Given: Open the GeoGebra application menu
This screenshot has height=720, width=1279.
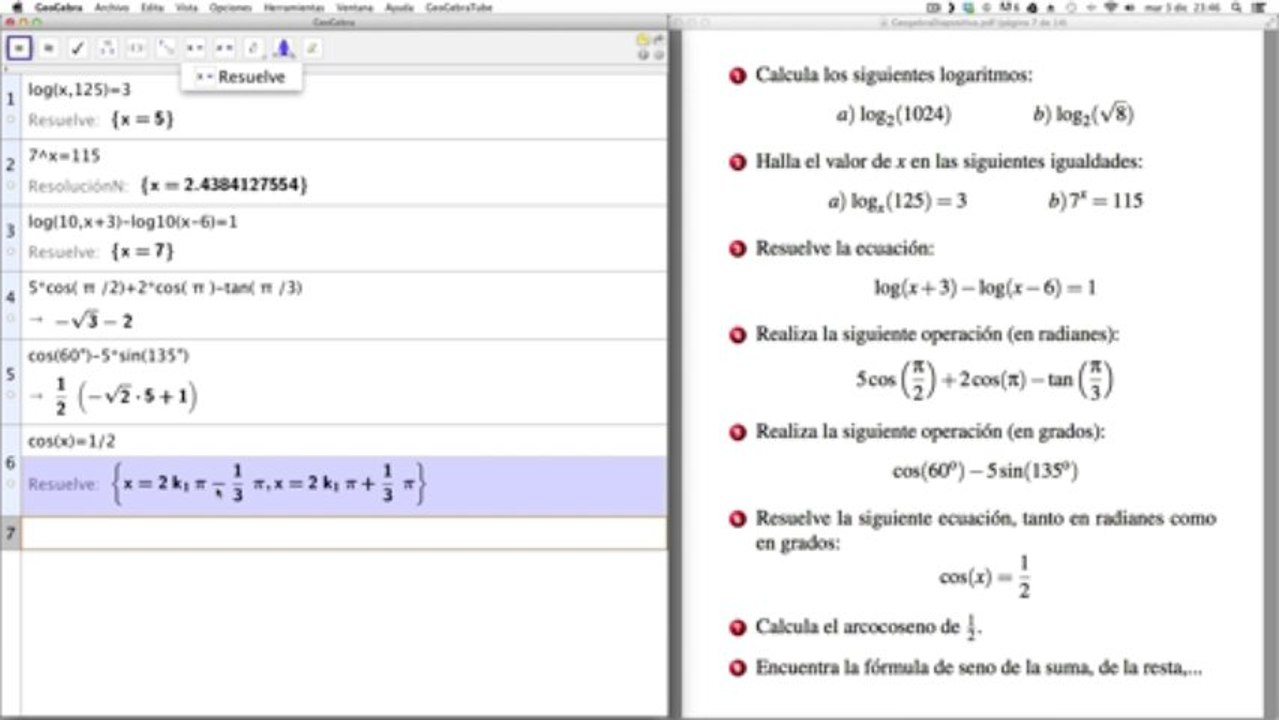Looking at the screenshot, I should click(57, 7).
